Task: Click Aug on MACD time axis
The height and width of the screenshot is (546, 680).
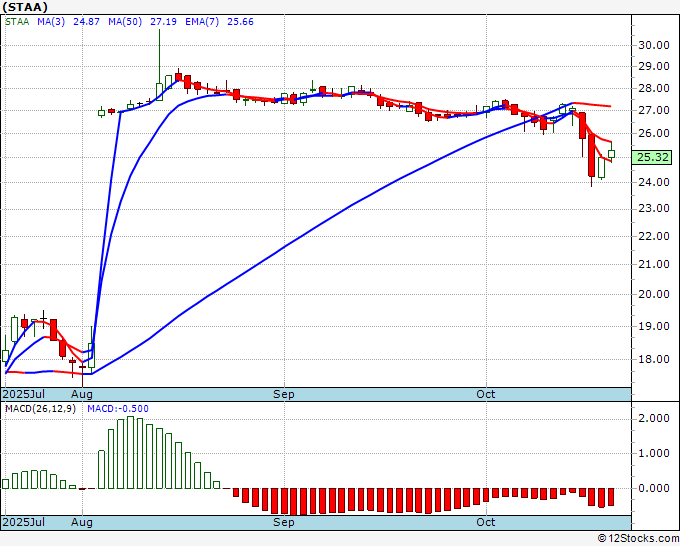Action: pos(82,522)
